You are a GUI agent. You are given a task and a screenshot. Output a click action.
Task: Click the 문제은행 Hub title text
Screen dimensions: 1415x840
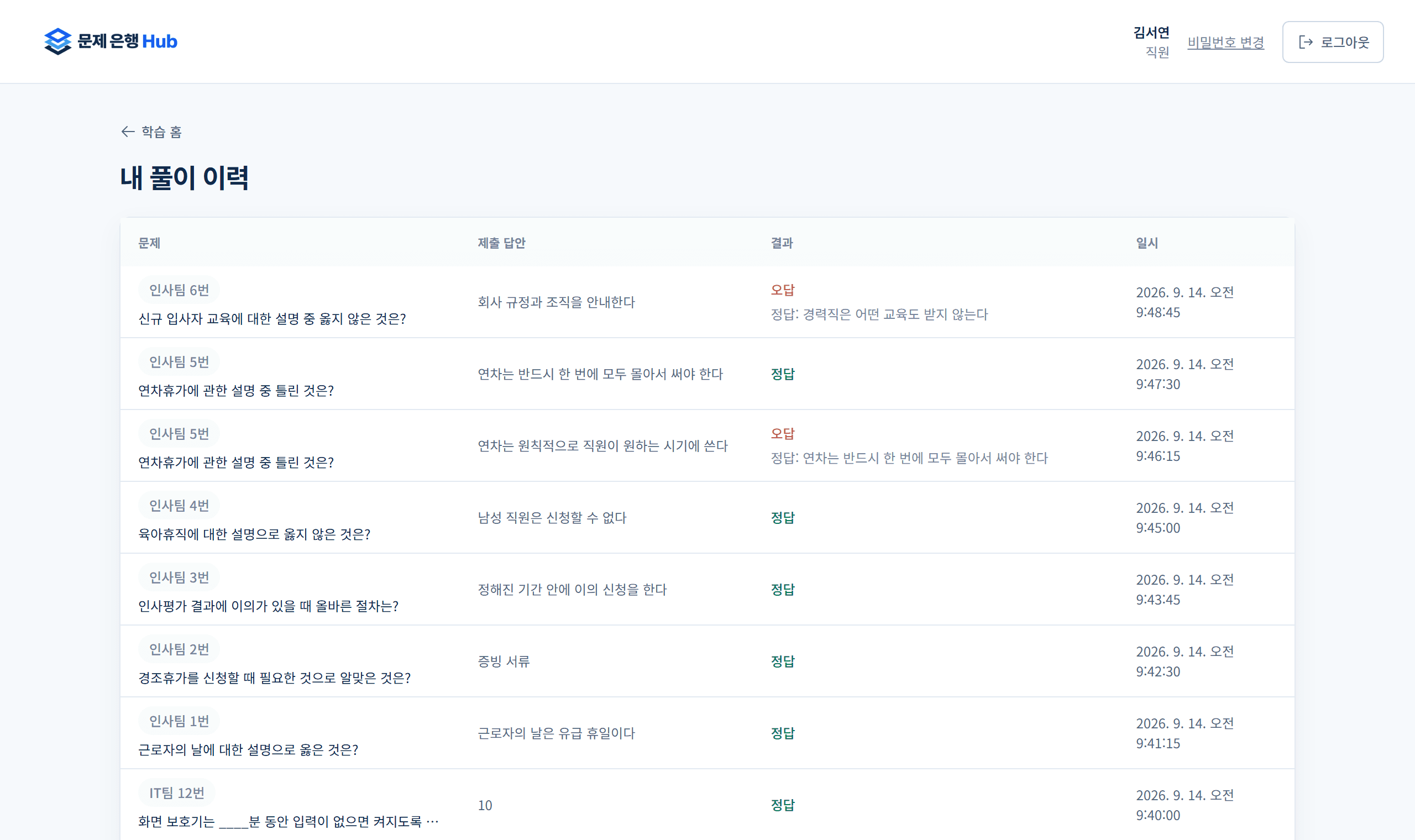pos(127,41)
